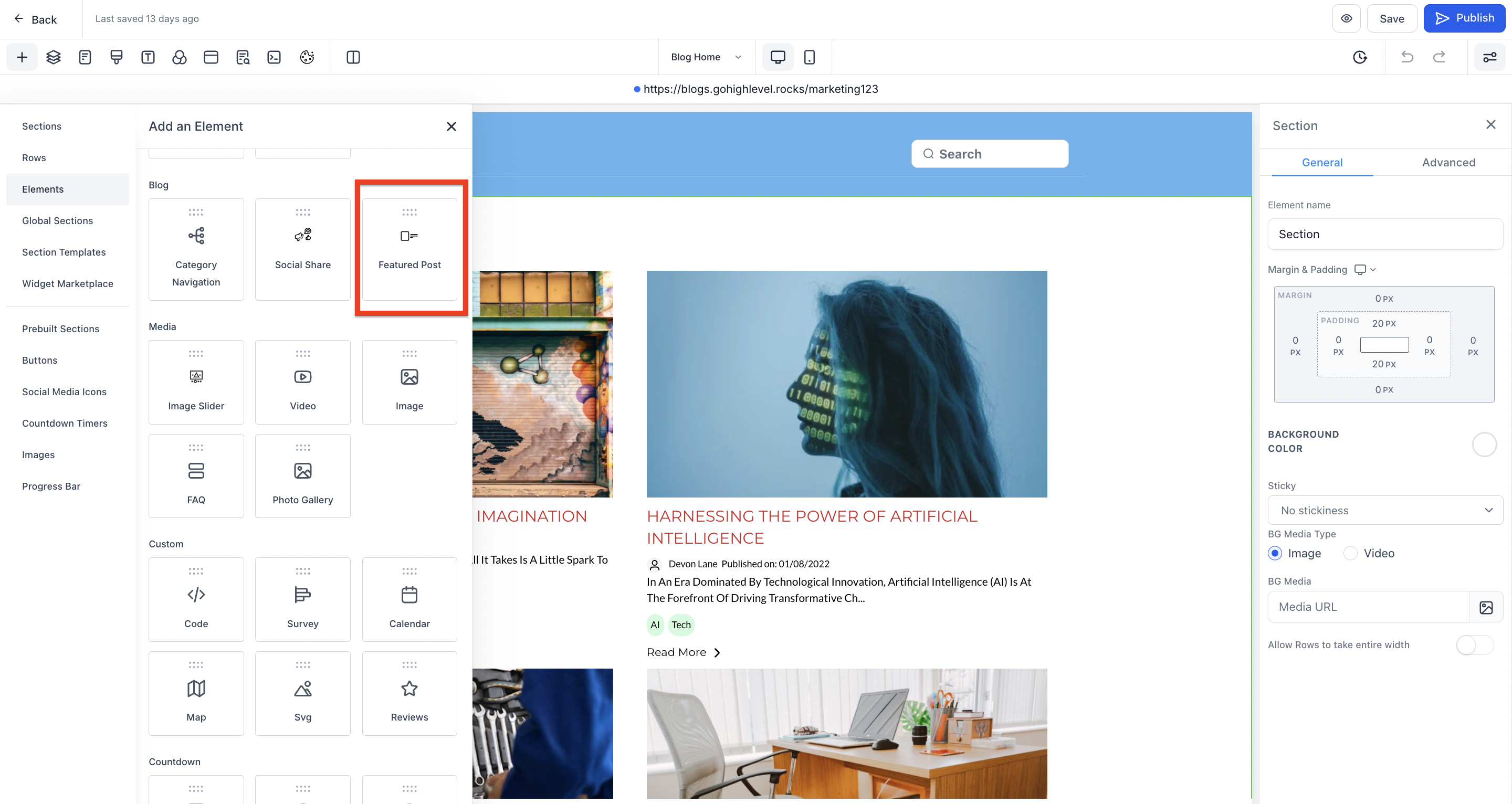
Task: Click the settings sliders icon
Action: pyautogui.click(x=1490, y=57)
